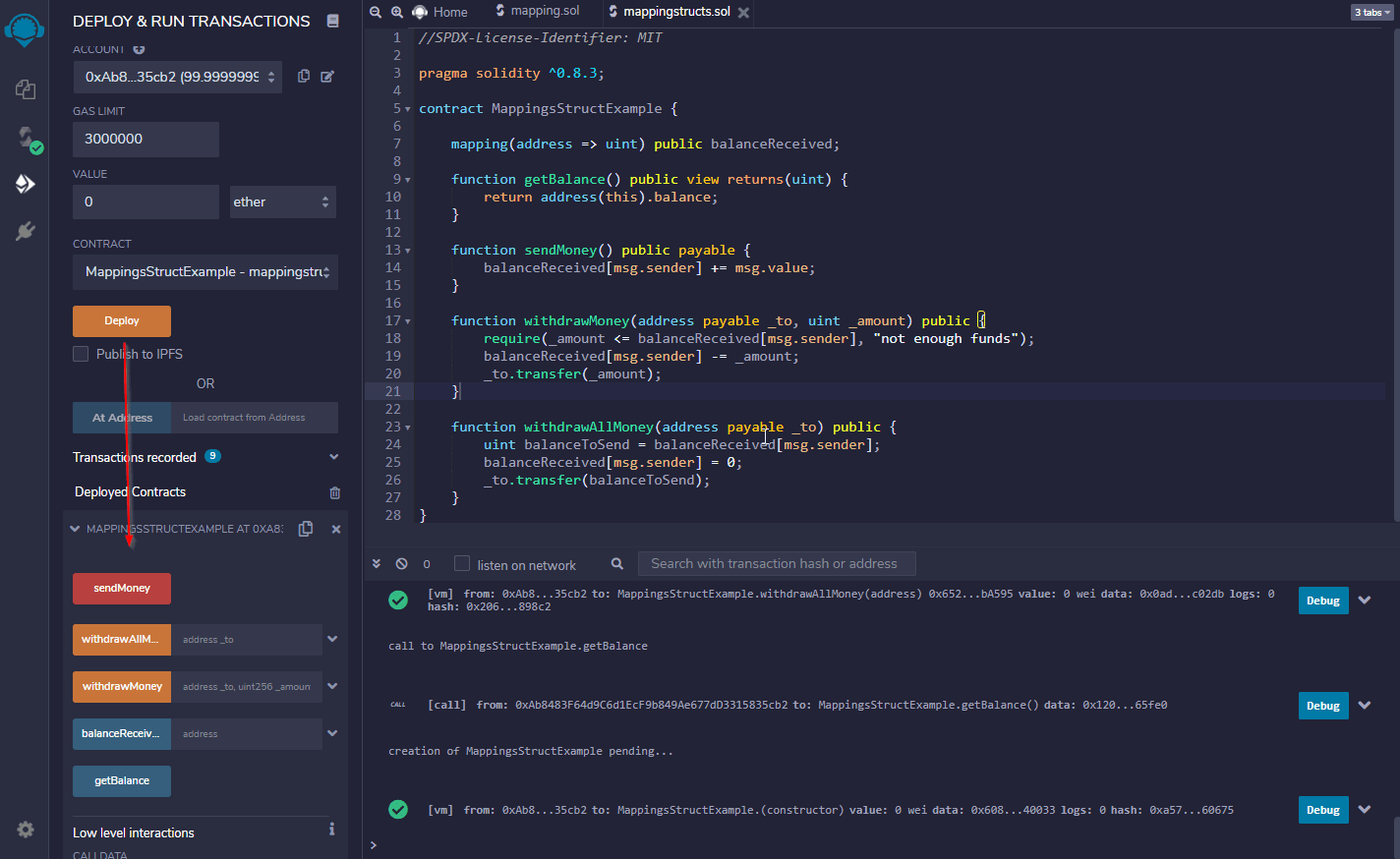Image resolution: width=1400 pixels, height=859 pixels.
Task: Click the withdrawMoney parameters input field
Action: pos(247,687)
